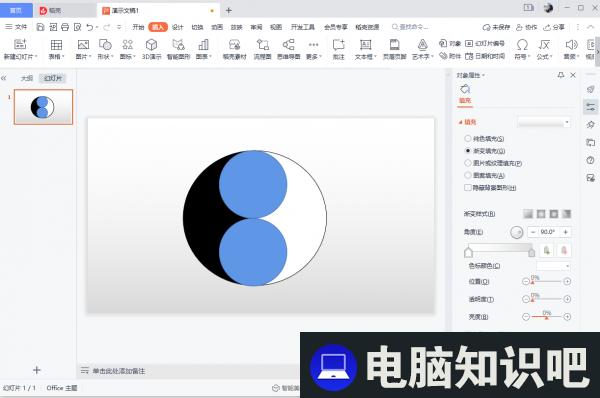
Task: Collapse the 填充 section triangle
Action: (460, 122)
